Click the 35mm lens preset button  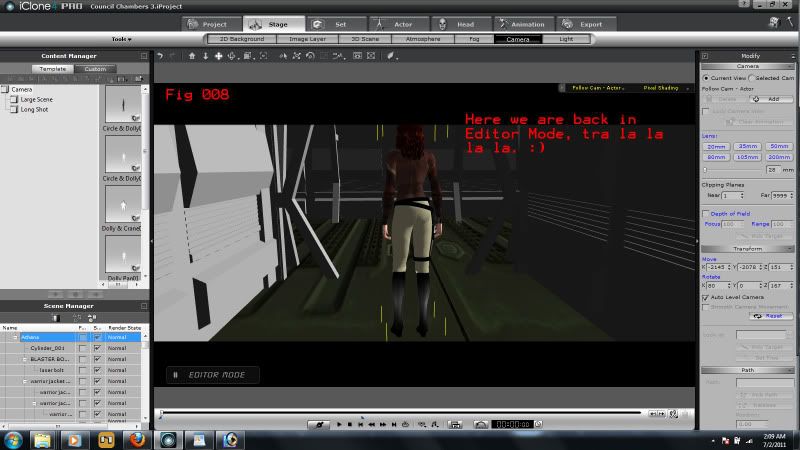tap(747, 146)
